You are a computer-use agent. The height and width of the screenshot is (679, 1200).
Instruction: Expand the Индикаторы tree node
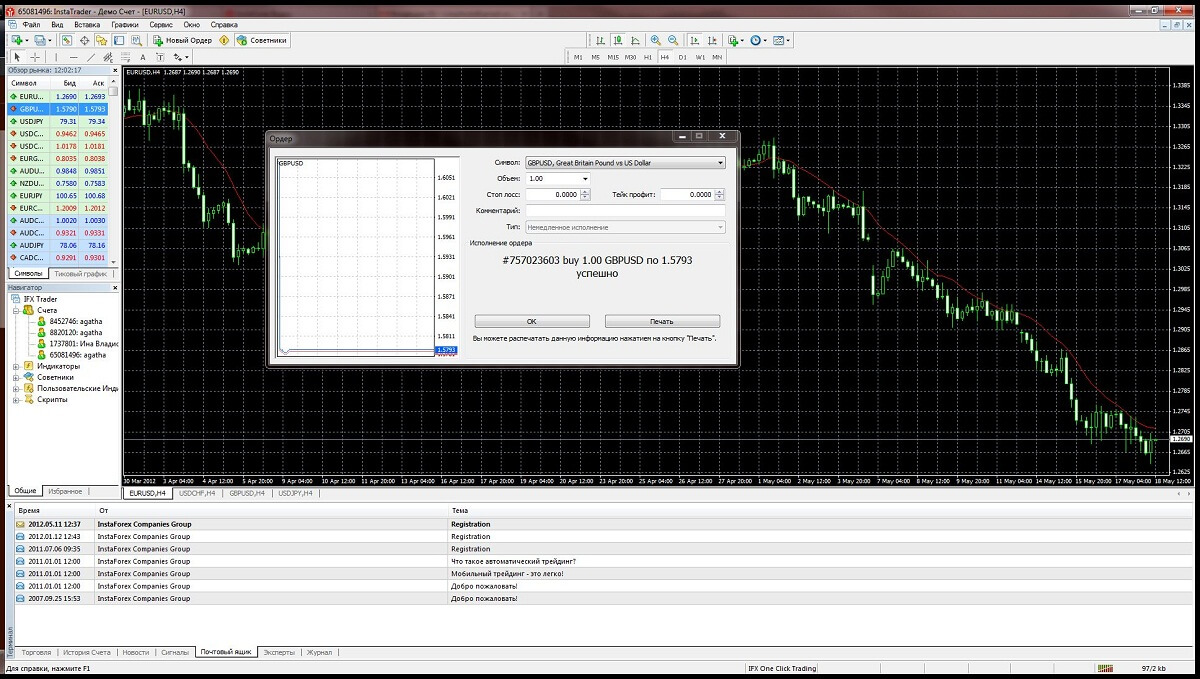pos(16,366)
